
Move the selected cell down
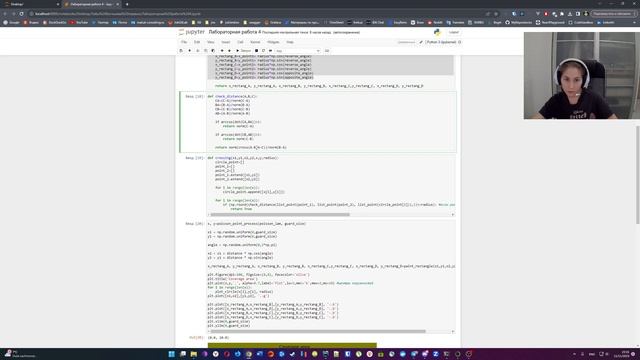tap(229, 51)
